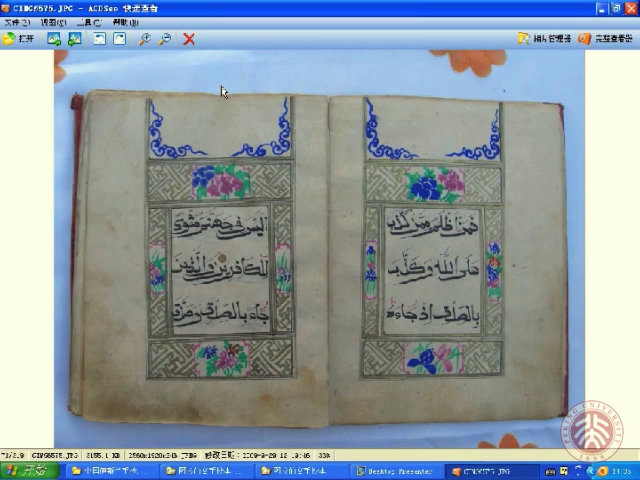
Task: Rotate the image clockwise
Action: pyautogui.click(x=120, y=39)
